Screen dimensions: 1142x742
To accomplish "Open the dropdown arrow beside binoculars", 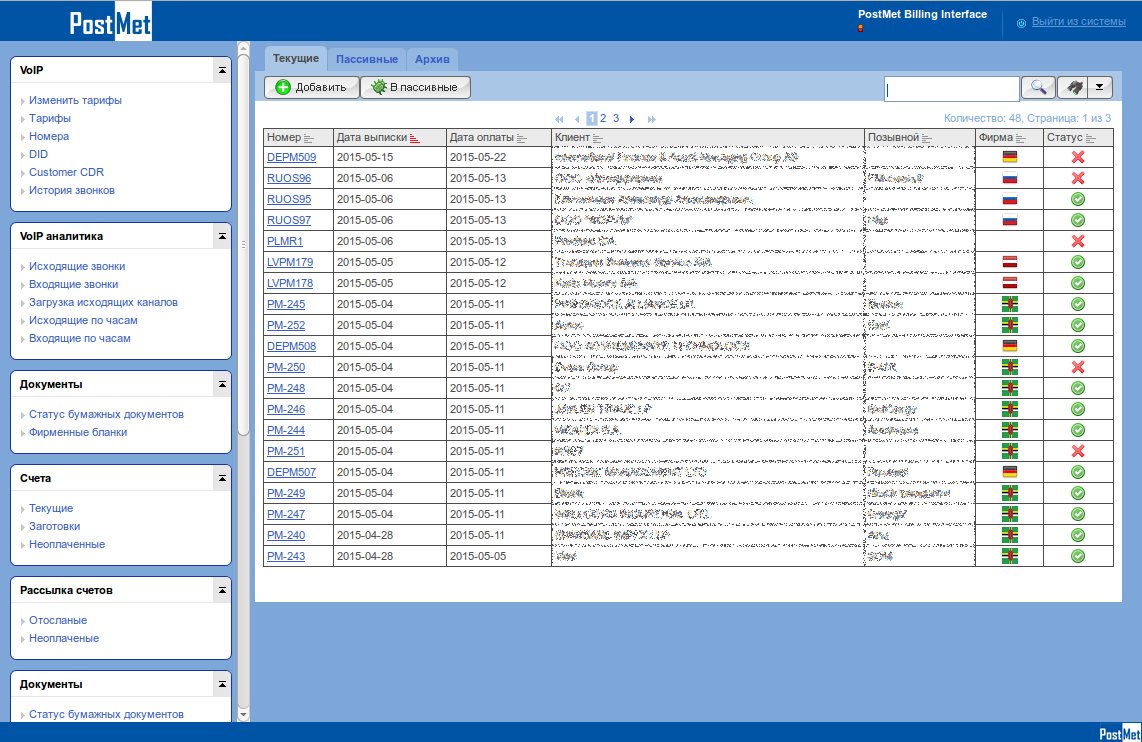I will 1100,87.
